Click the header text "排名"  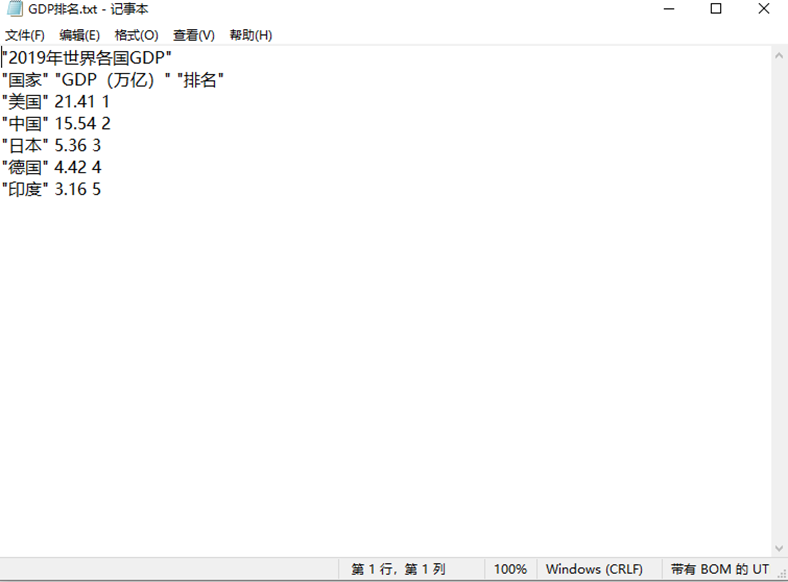click(200, 80)
